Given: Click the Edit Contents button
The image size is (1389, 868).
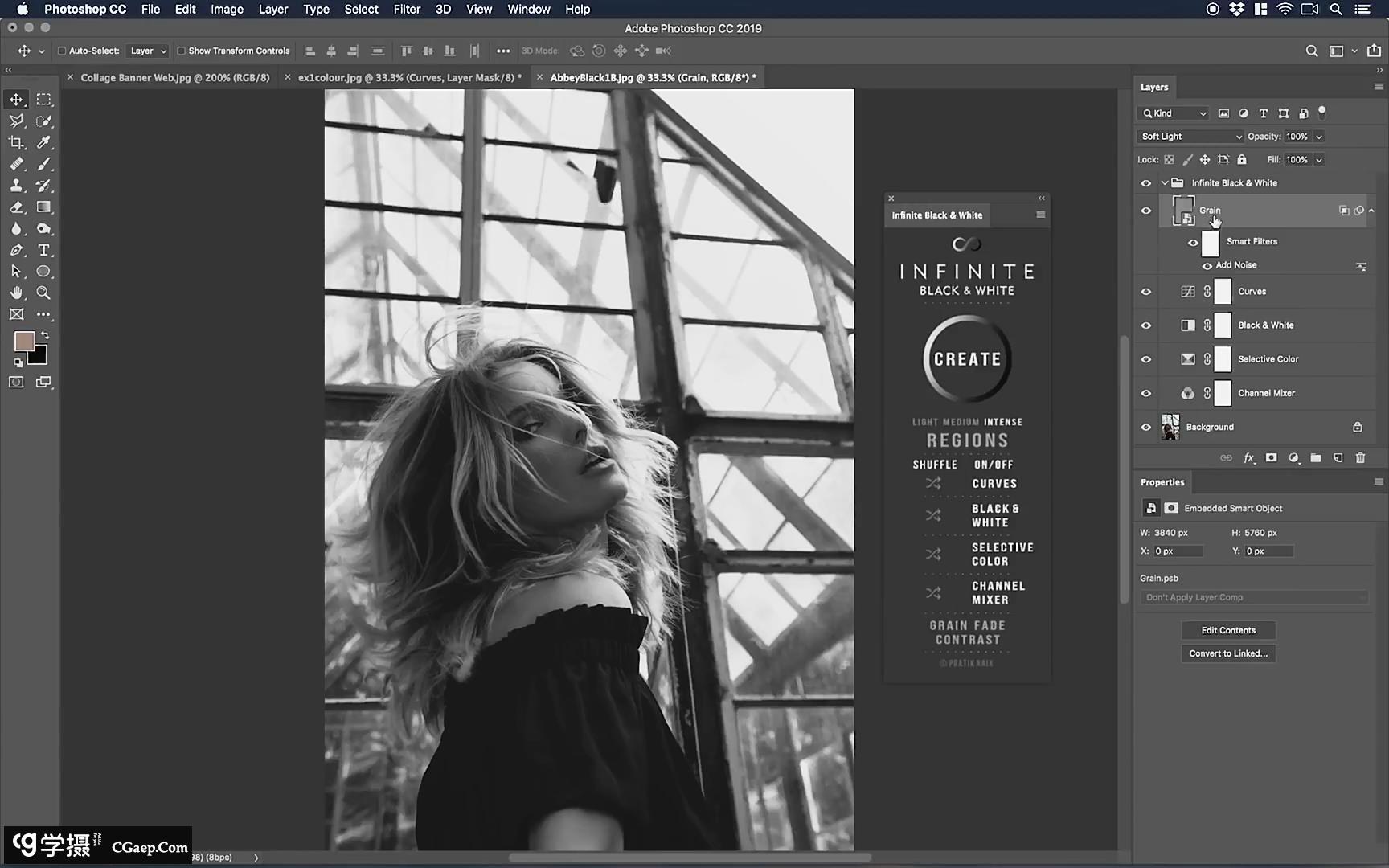Looking at the screenshot, I should coord(1228,630).
